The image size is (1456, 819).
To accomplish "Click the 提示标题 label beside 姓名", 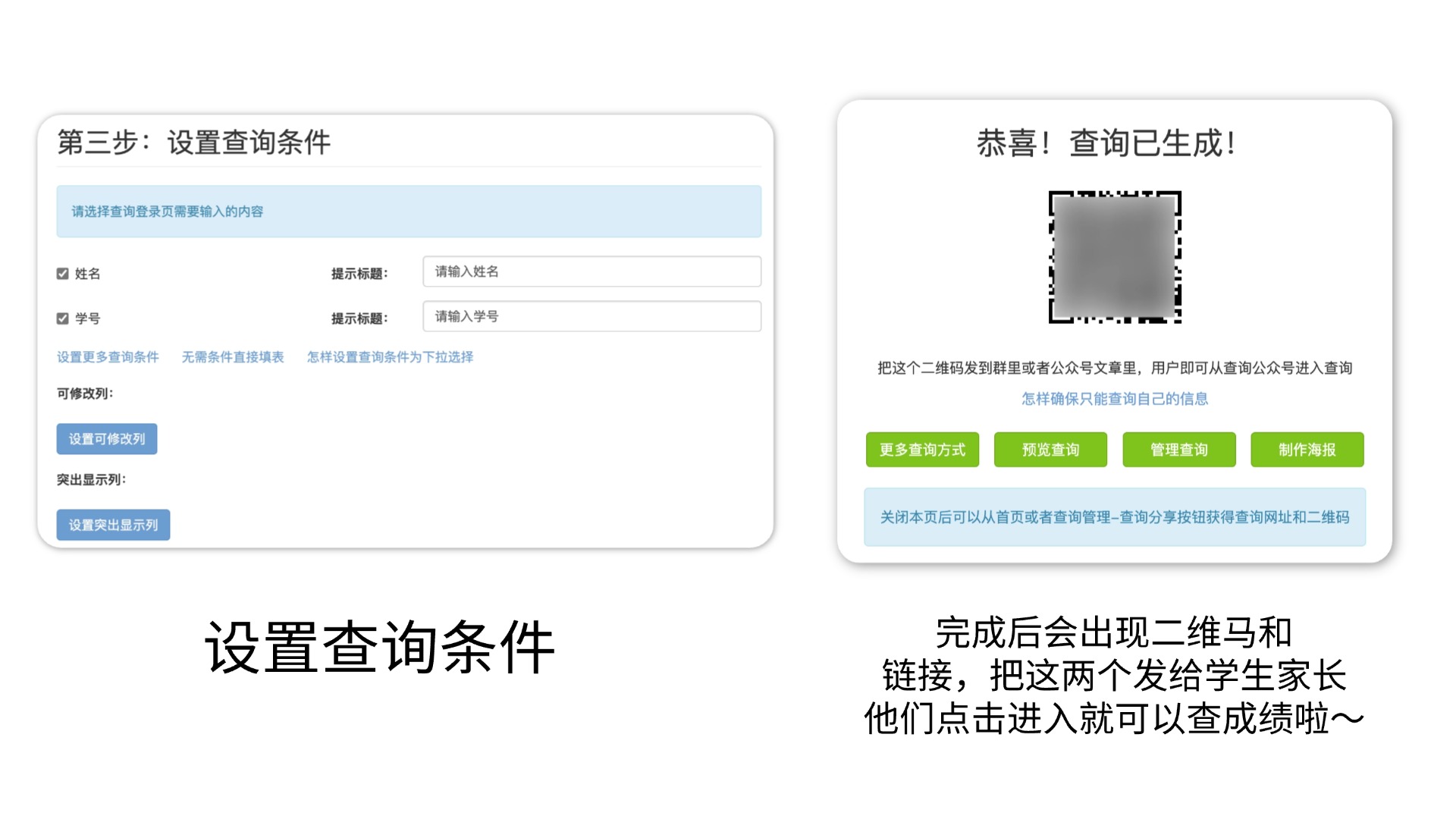I will [359, 274].
